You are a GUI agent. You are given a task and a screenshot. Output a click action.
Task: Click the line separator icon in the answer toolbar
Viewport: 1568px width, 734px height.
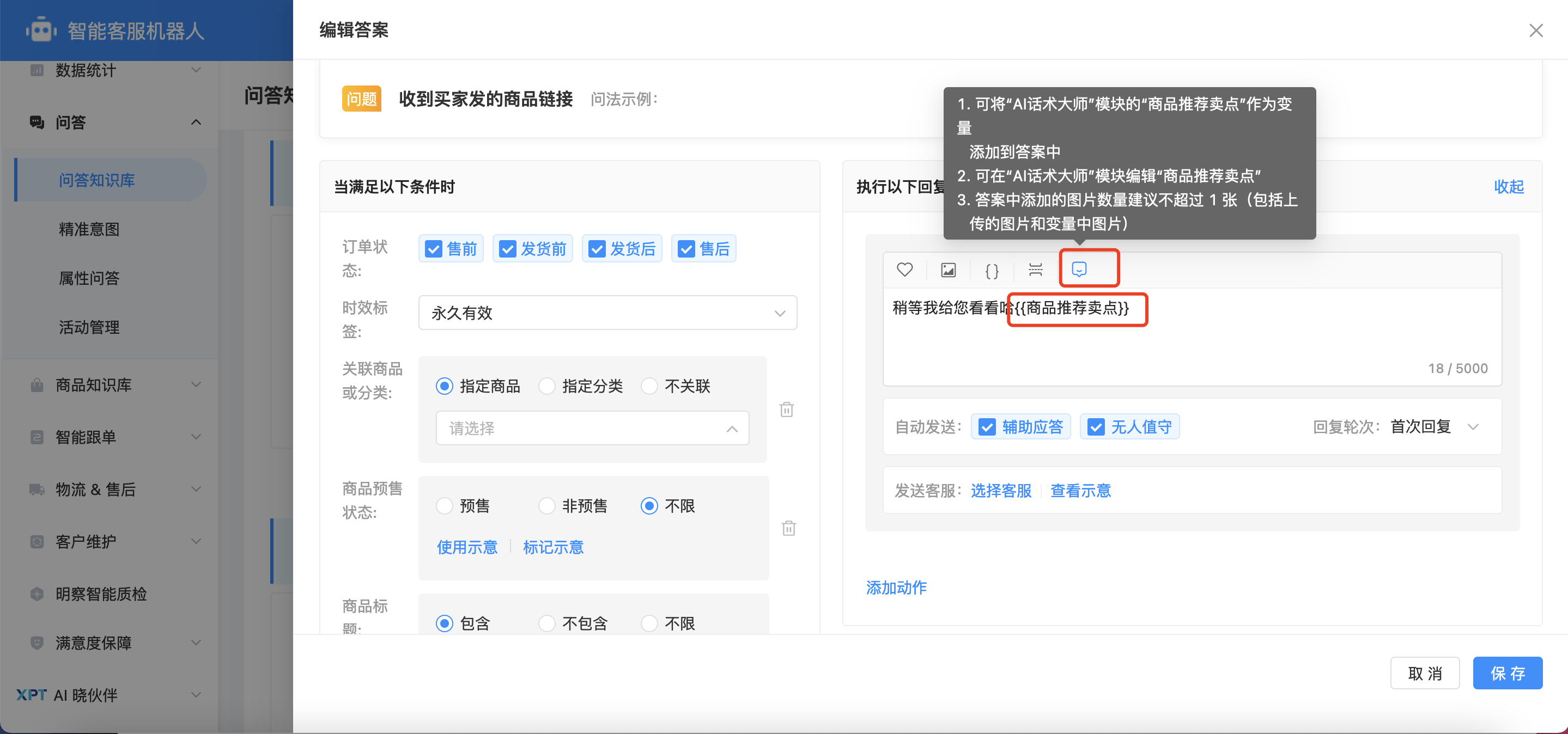tap(1035, 270)
